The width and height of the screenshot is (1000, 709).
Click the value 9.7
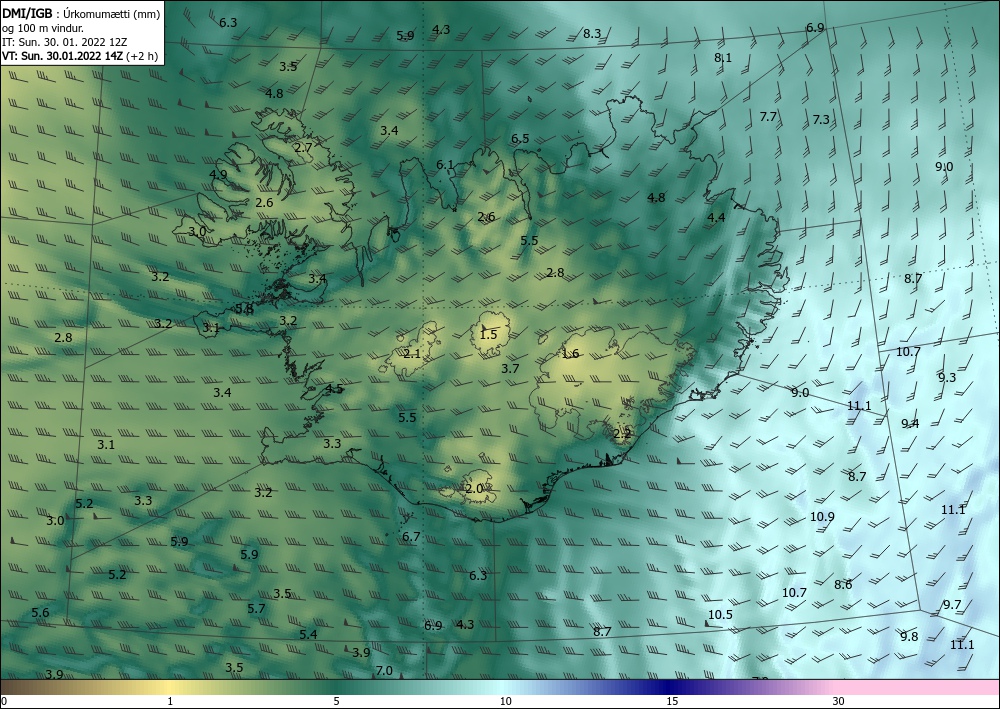(x=952, y=605)
